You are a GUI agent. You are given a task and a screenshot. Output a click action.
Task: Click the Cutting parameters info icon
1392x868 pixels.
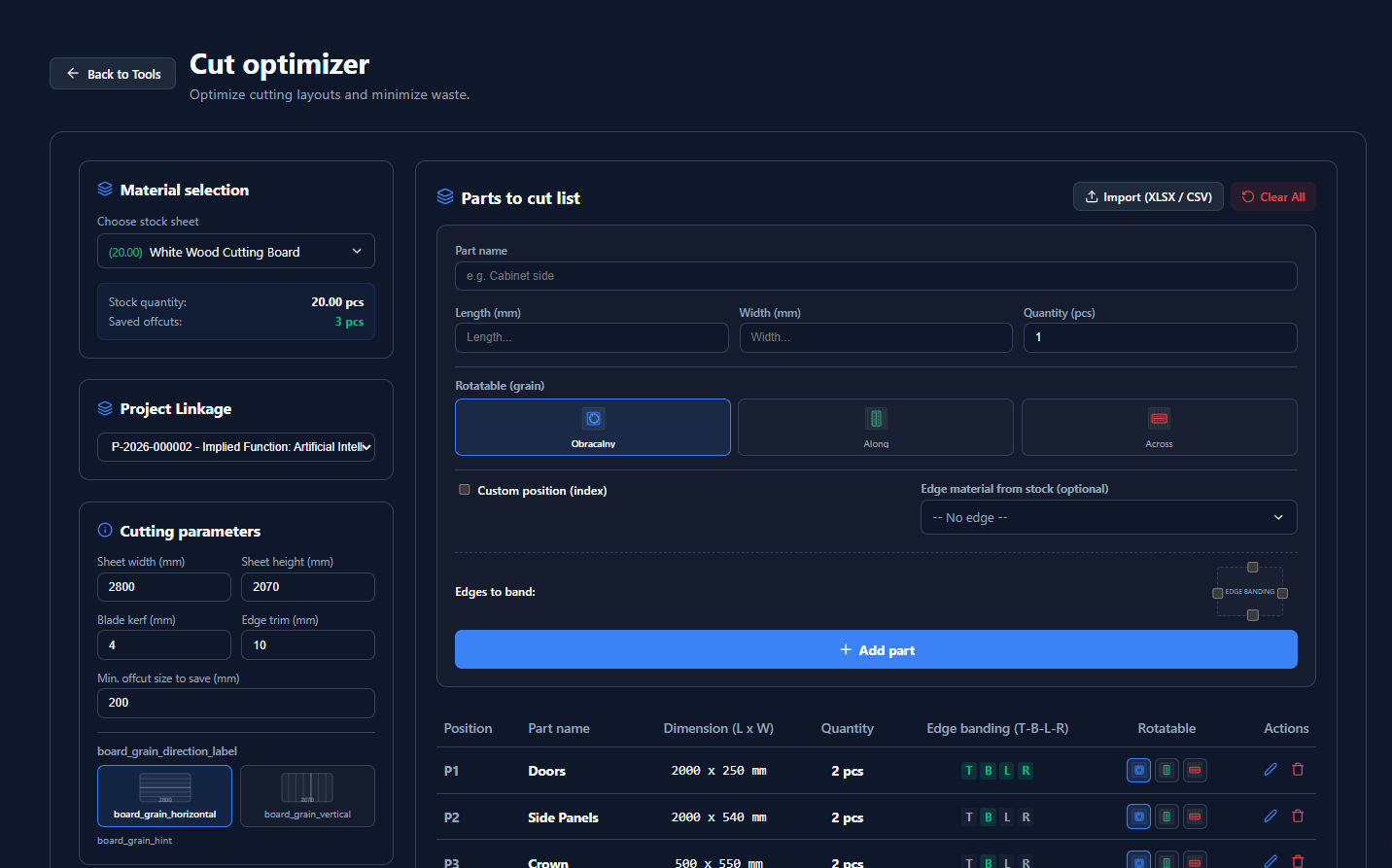105,530
